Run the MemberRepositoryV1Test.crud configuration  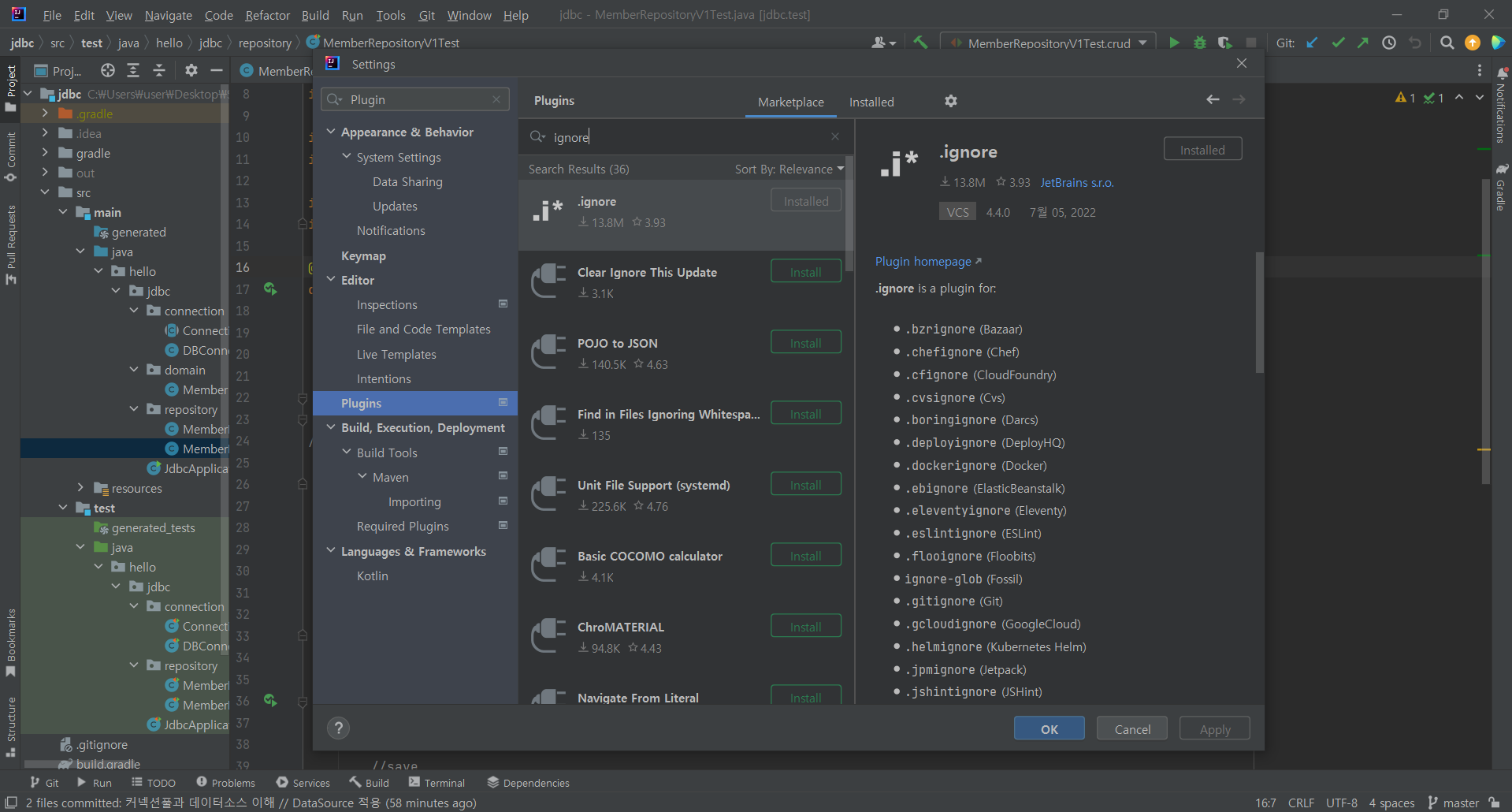[x=1174, y=43]
